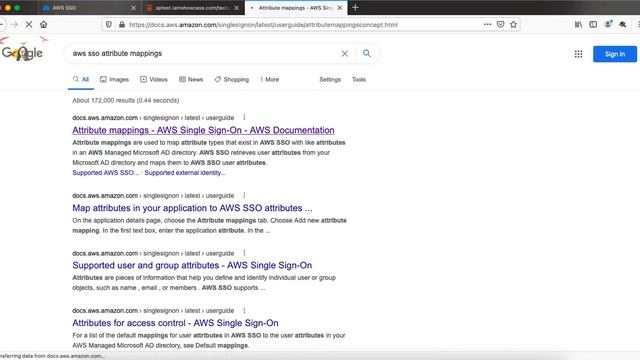Click the Google logo
This screenshot has height=360, width=640.
22,52
